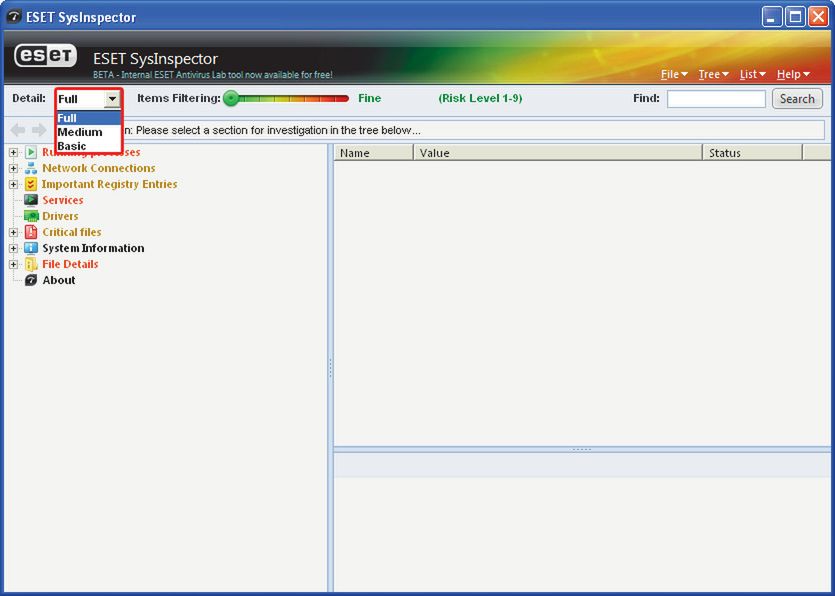This screenshot has height=596, width=835.
Task: Click the Value column header
Action: [x=558, y=153]
